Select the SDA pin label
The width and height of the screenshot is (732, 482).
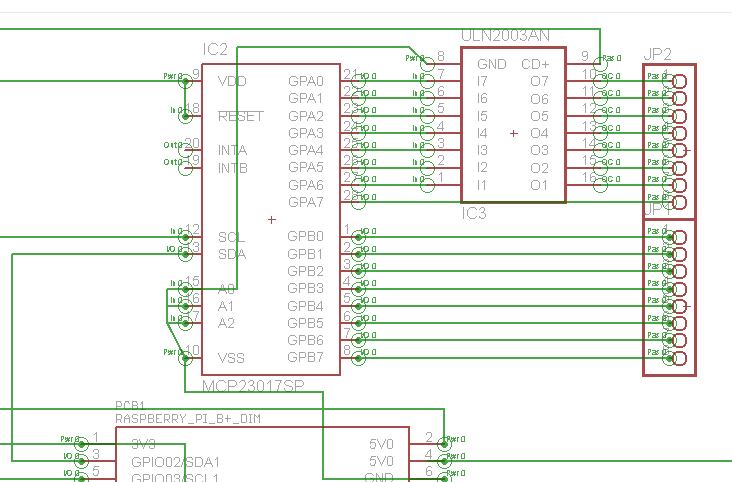[231, 254]
